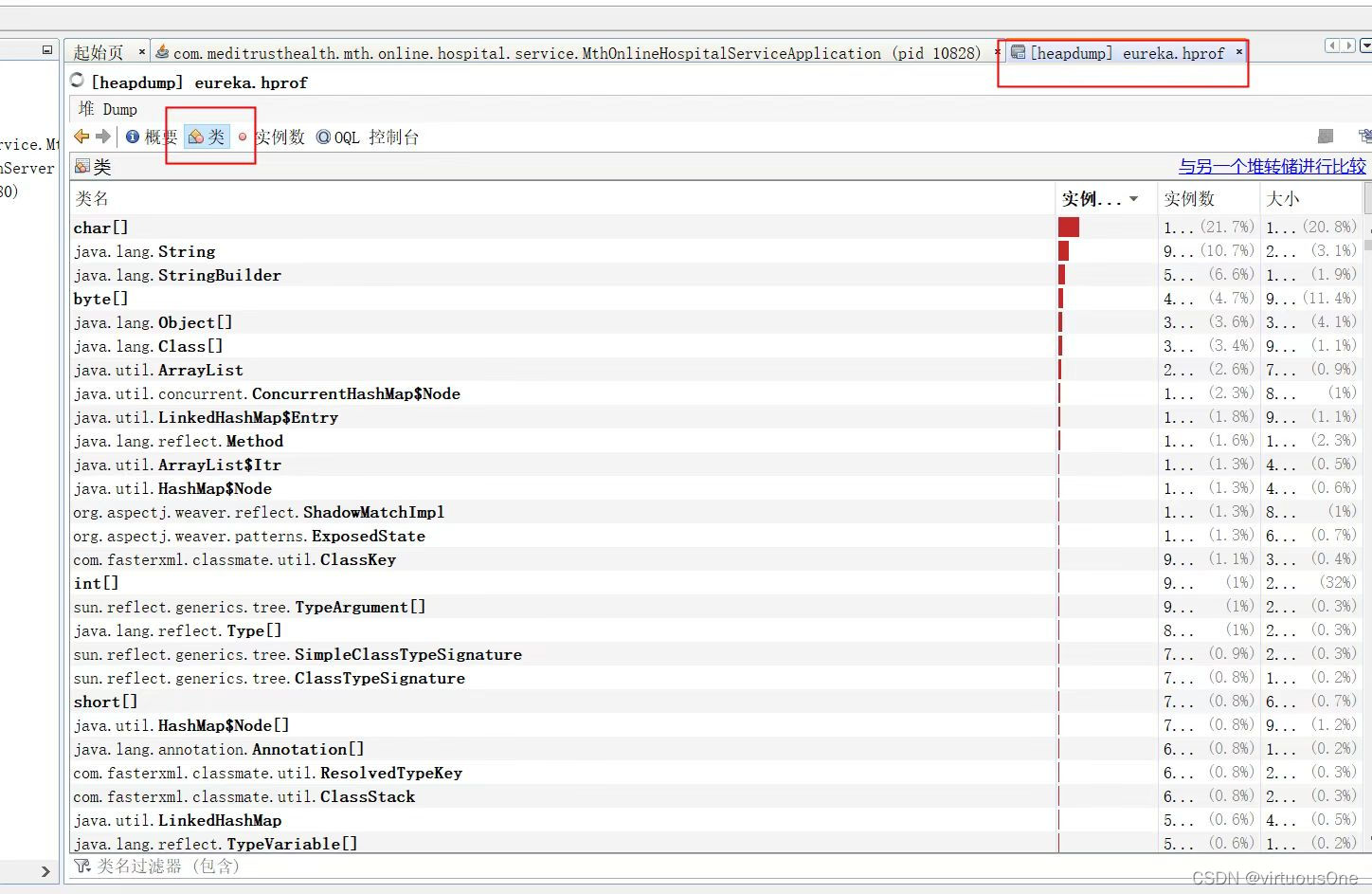The image size is (1372, 894).
Task: Open the OQL 控制台 console view
Action: [368, 137]
